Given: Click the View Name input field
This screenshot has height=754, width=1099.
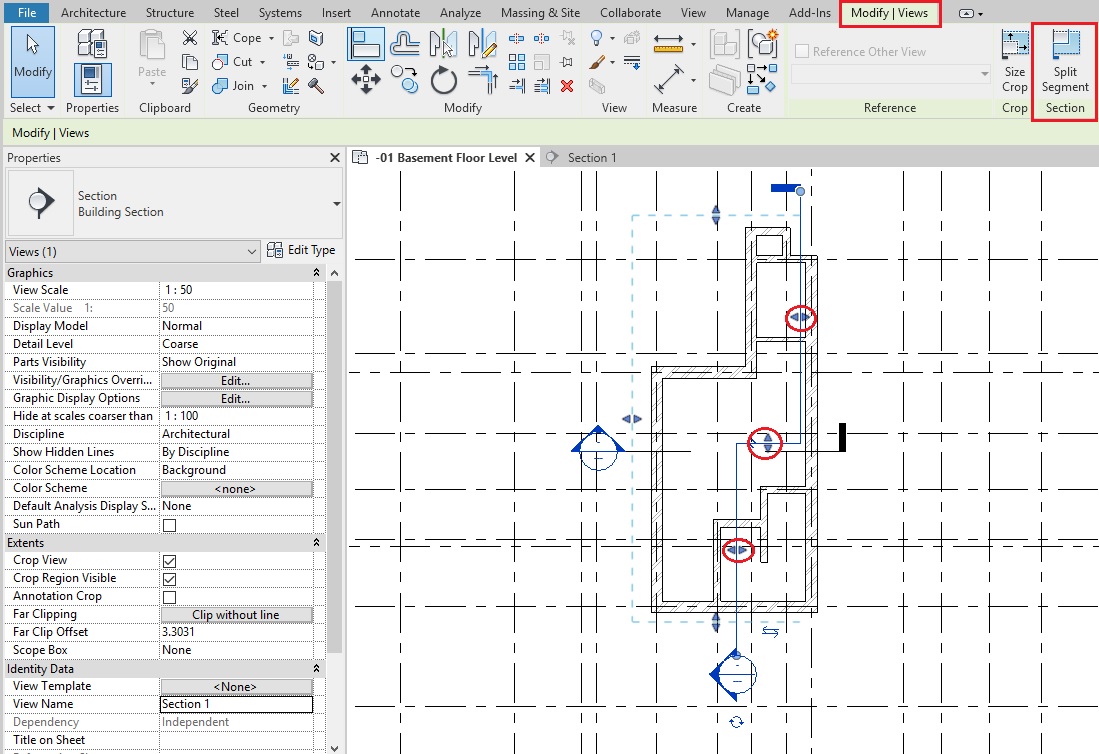Looking at the screenshot, I should (236, 704).
